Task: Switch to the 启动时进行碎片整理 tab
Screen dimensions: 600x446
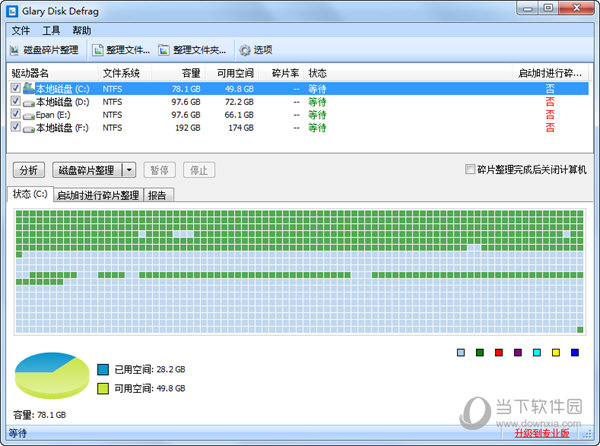Action: [98, 195]
